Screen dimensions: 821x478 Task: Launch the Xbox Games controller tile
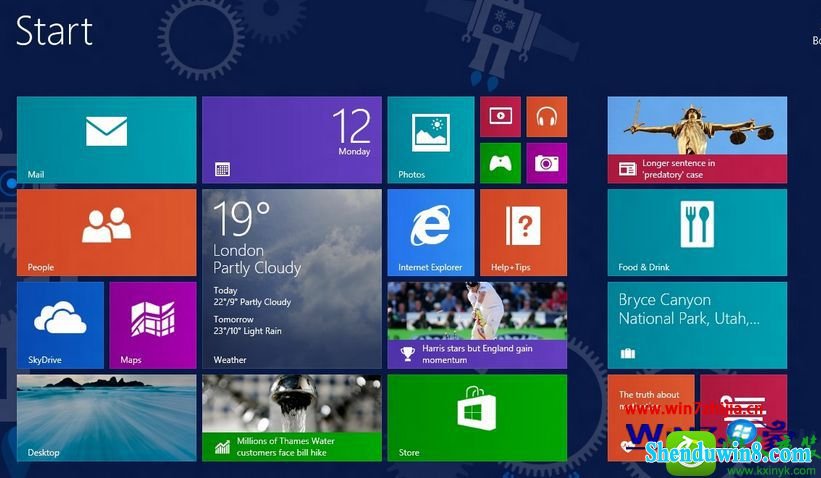[x=501, y=163]
